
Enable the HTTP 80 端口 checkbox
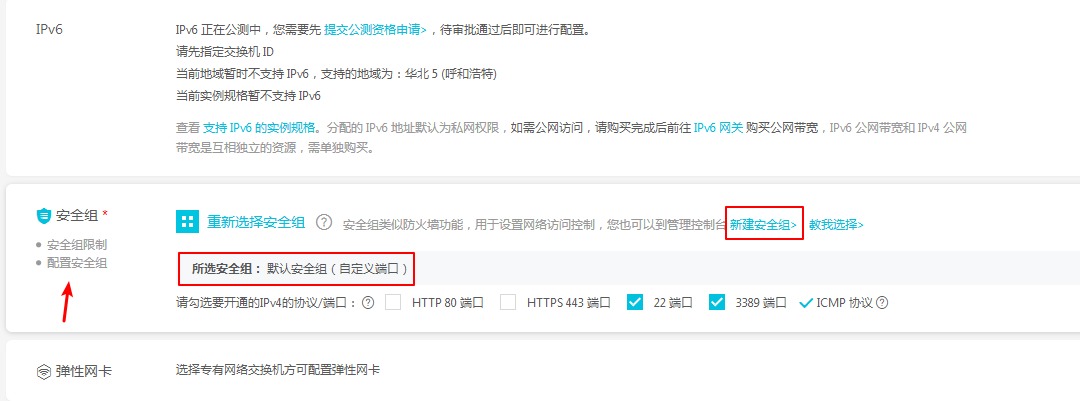[x=394, y=302]
